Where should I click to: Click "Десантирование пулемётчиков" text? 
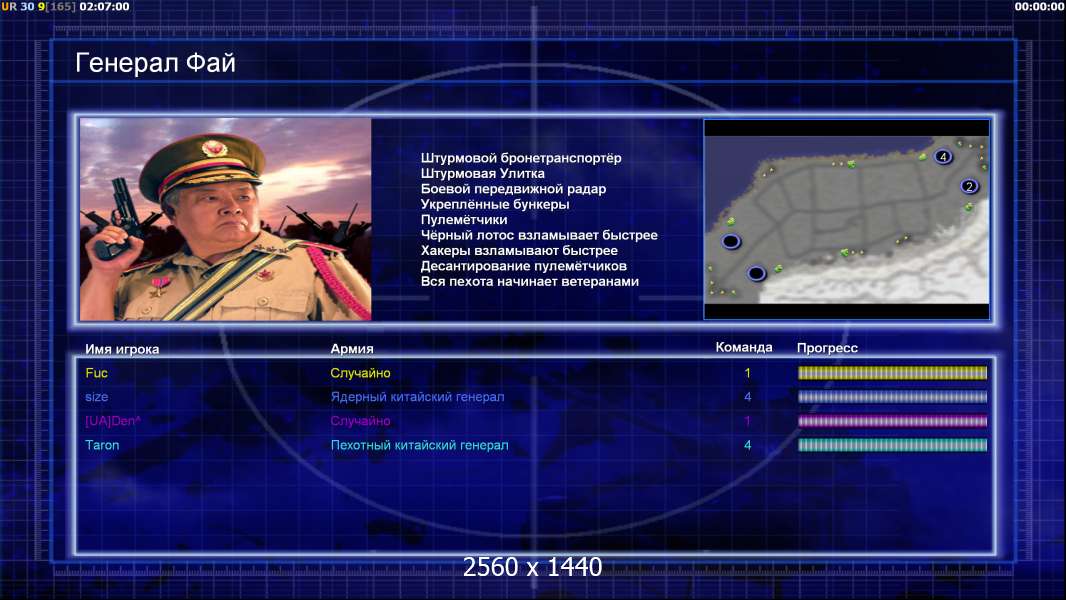point(523,266)
